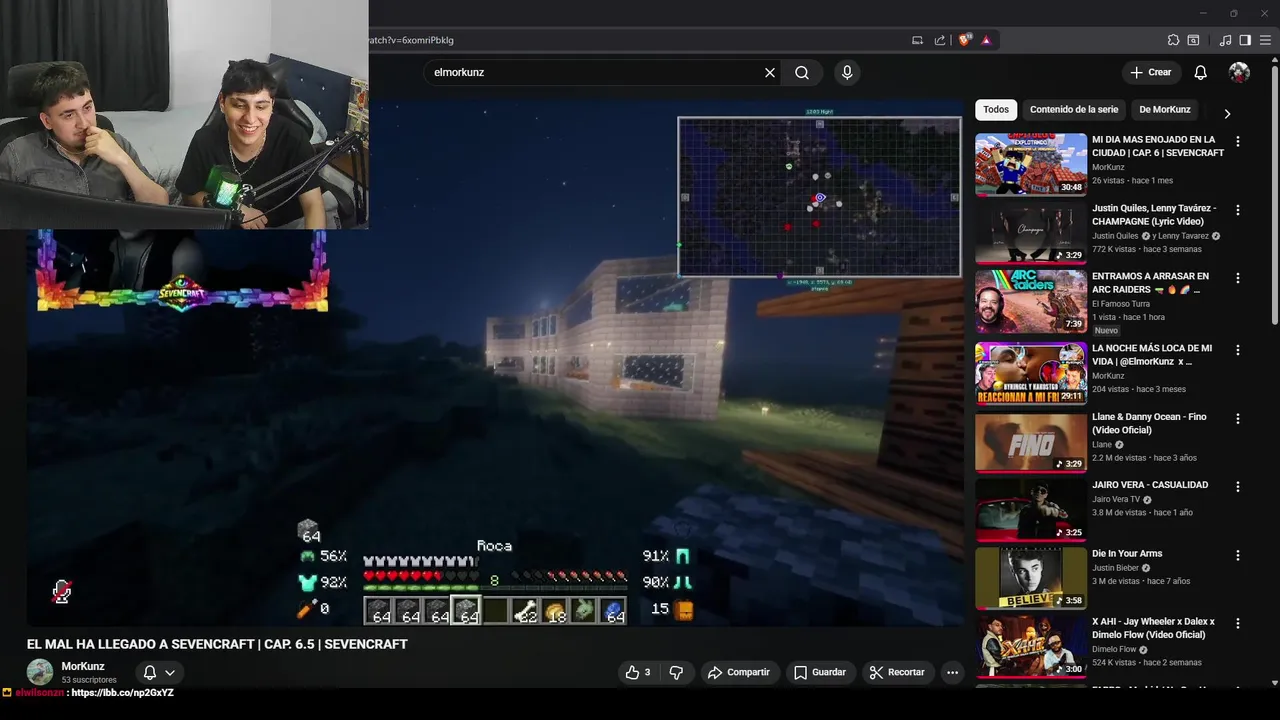The width and height of the screenshot is (1280, 720).
Task: Select the Contenido de la serie chip
Action: click(x=1074, y=109)
